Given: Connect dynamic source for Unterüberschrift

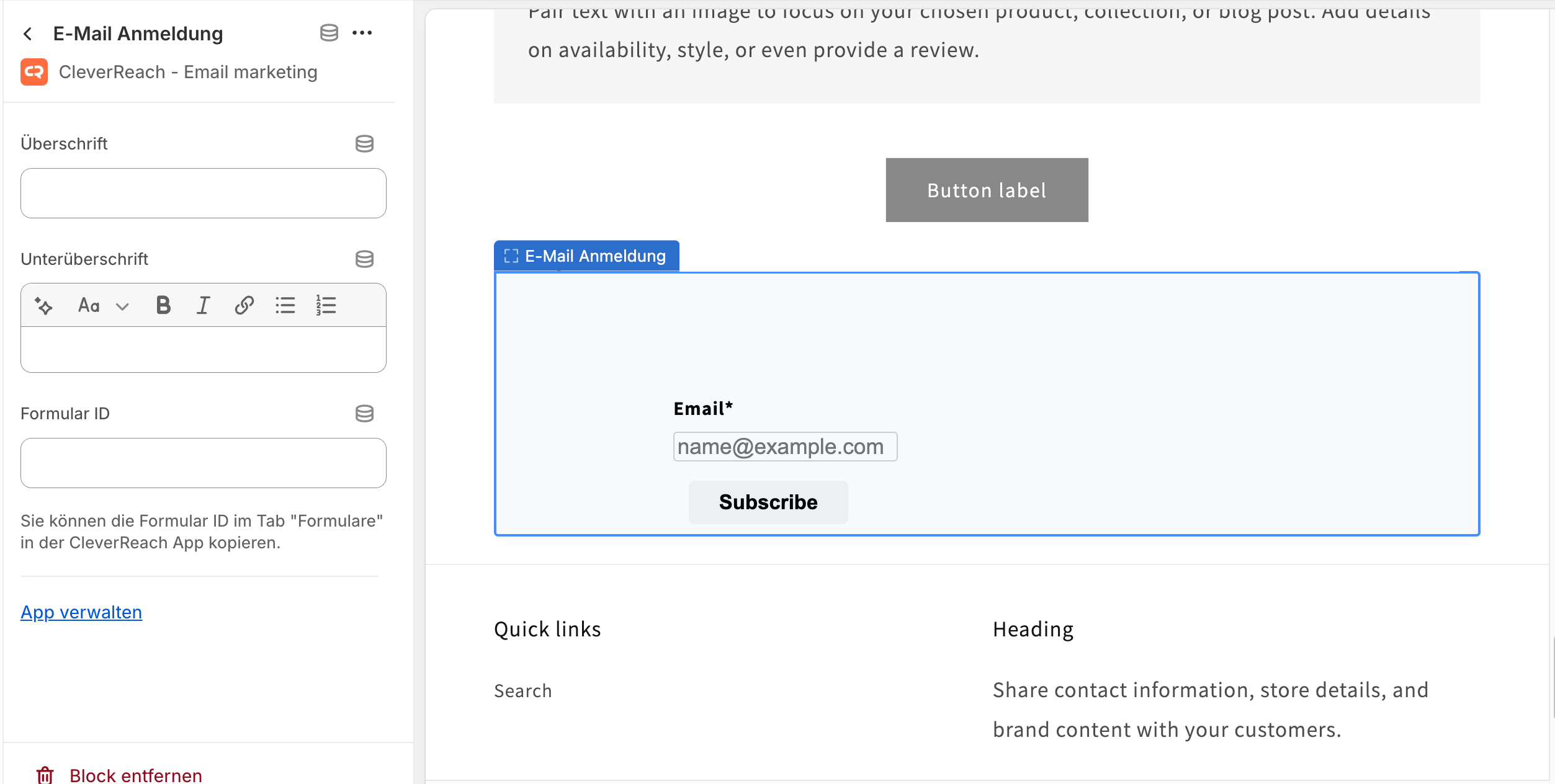Looking at the screenshot, I should tap(364, 259).
